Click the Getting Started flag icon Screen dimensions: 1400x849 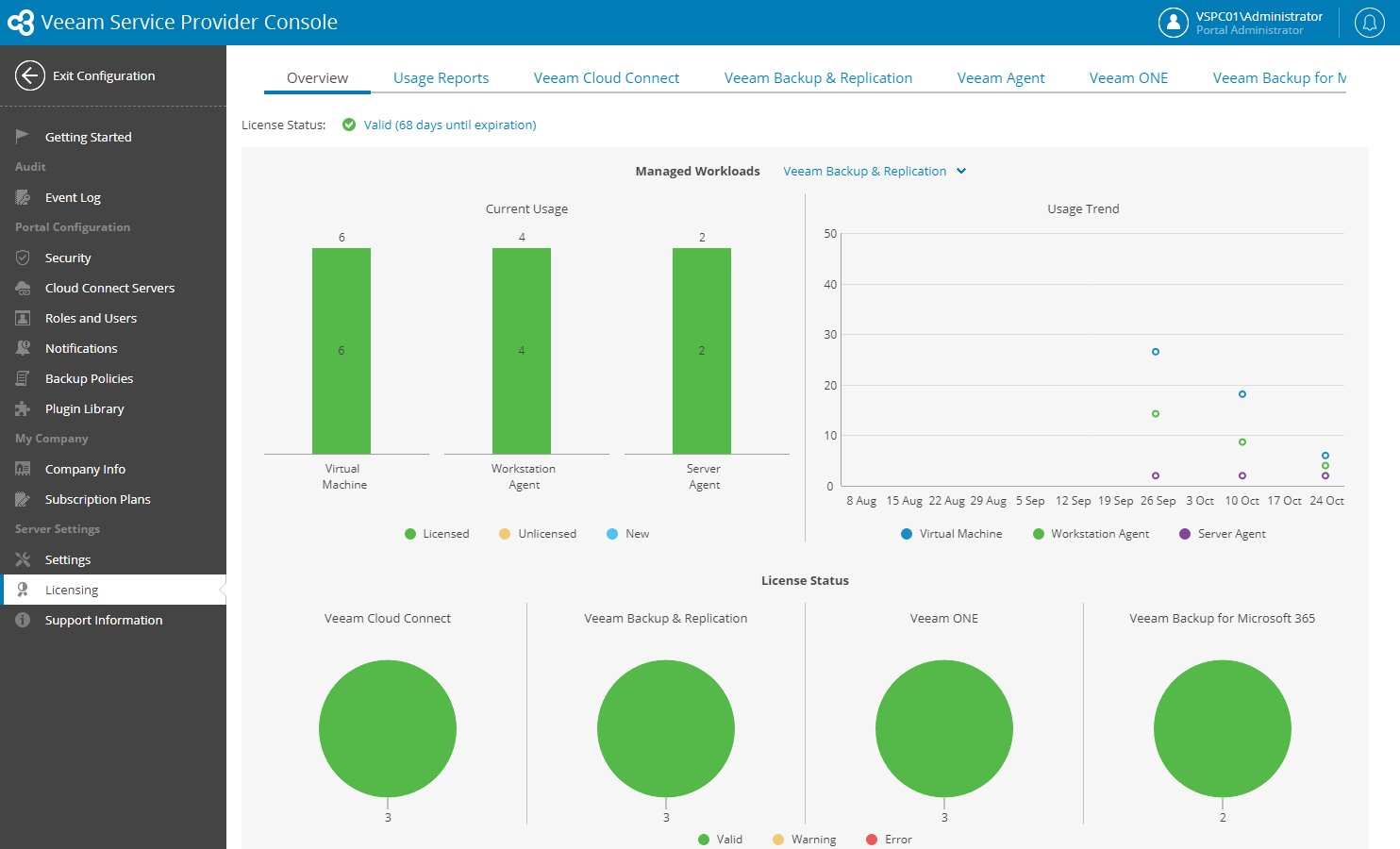[23, 137]
